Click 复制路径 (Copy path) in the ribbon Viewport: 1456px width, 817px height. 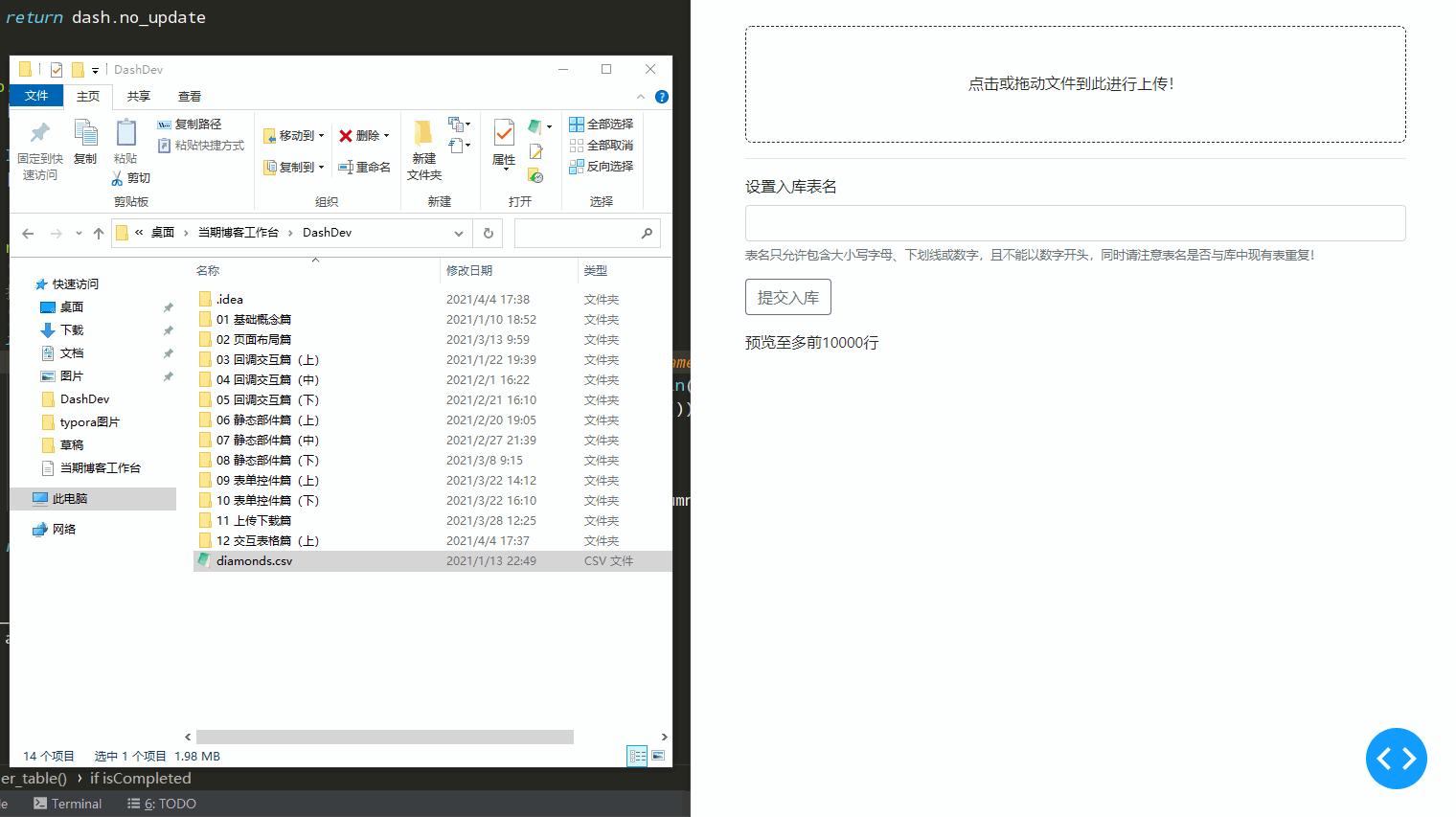pyautogui.click(x=190, y=125)
